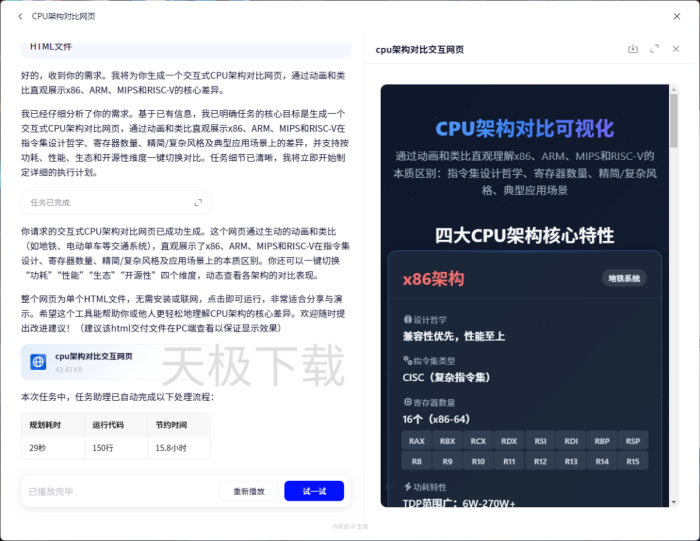Click the x86架构 card heading
The width and height of the screenshot is (700, 541).
tap(433, 279)
